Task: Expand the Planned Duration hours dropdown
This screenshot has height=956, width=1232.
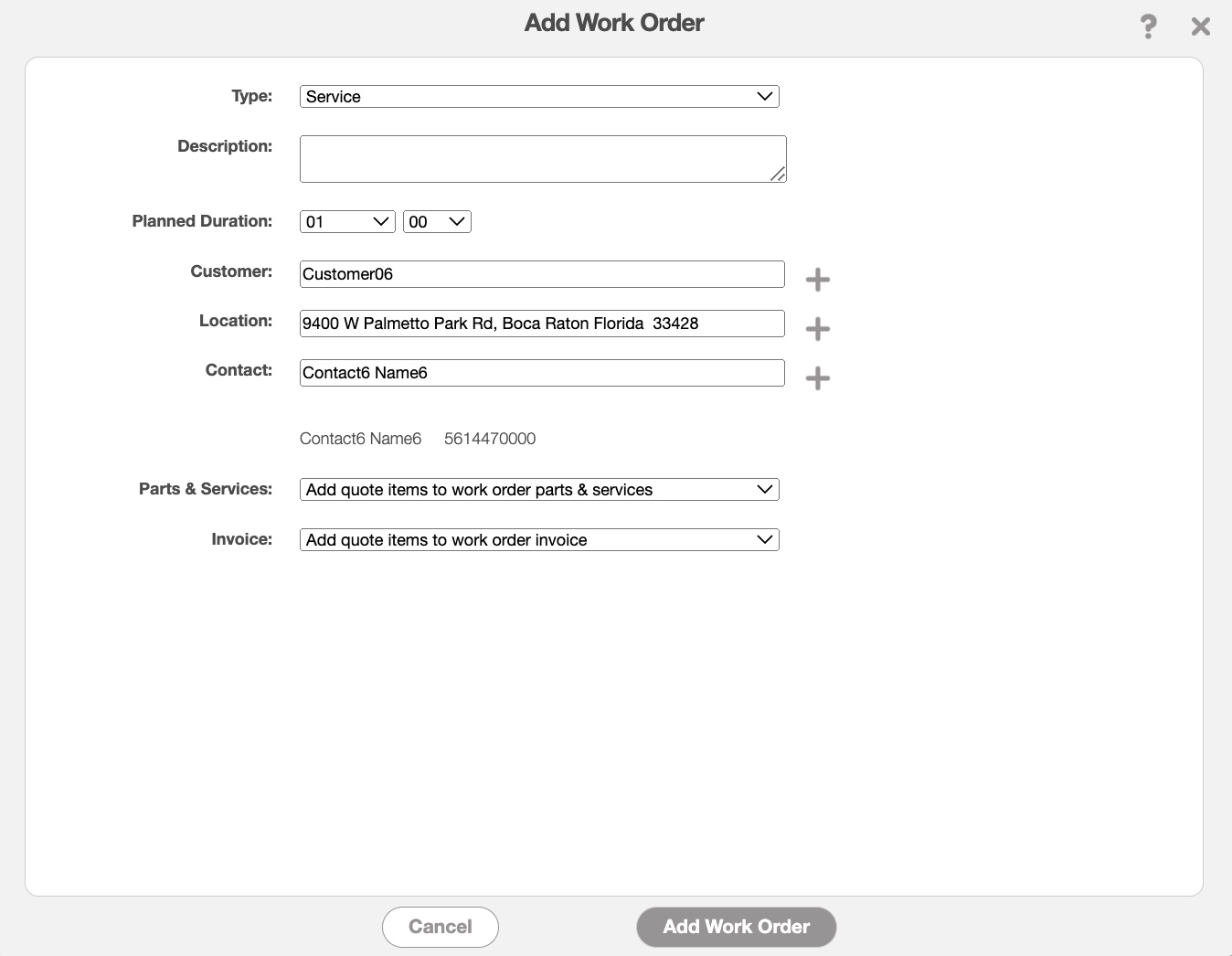Action: (347, 222)
